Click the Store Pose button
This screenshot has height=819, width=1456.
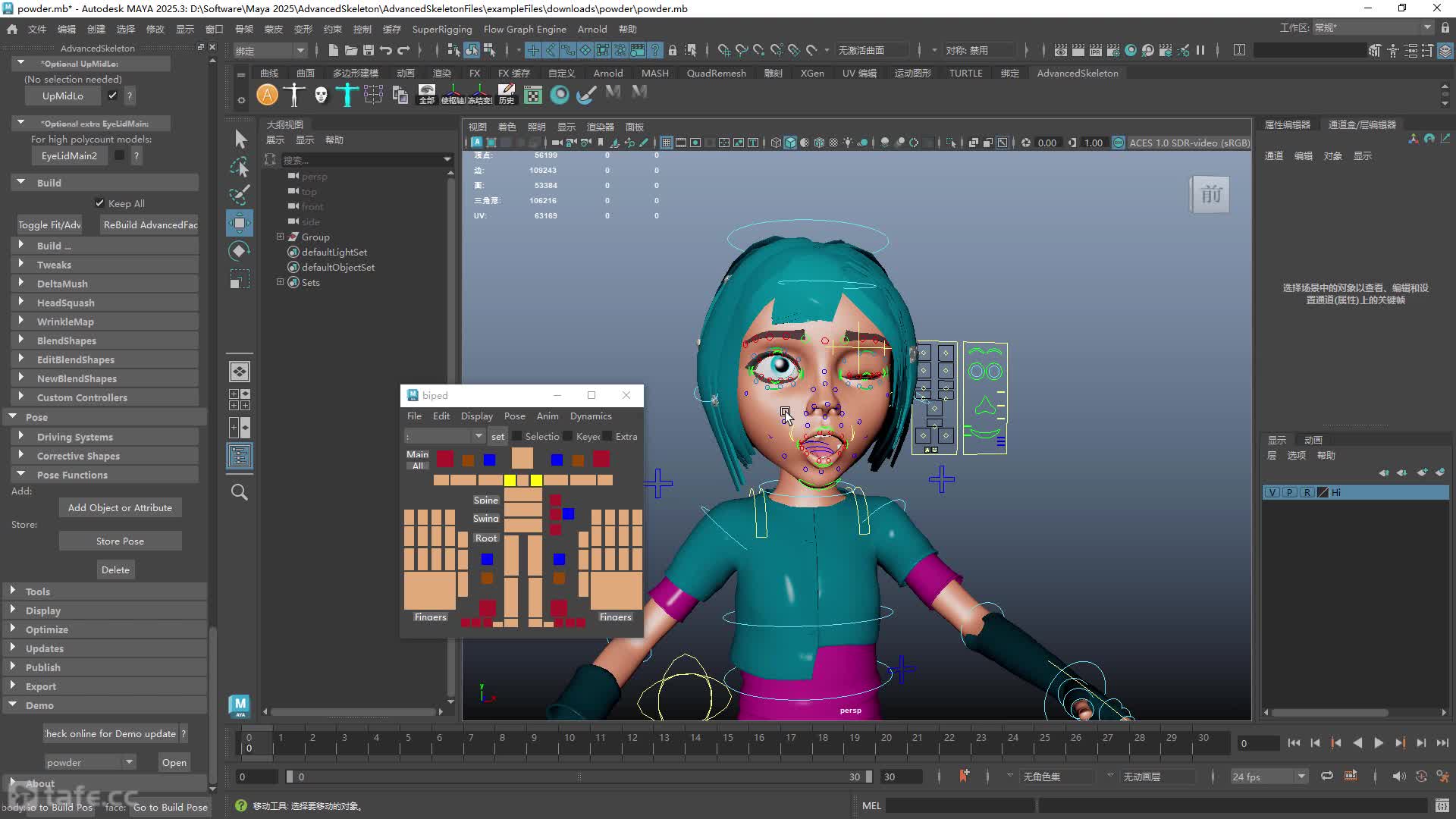point(120,541)
